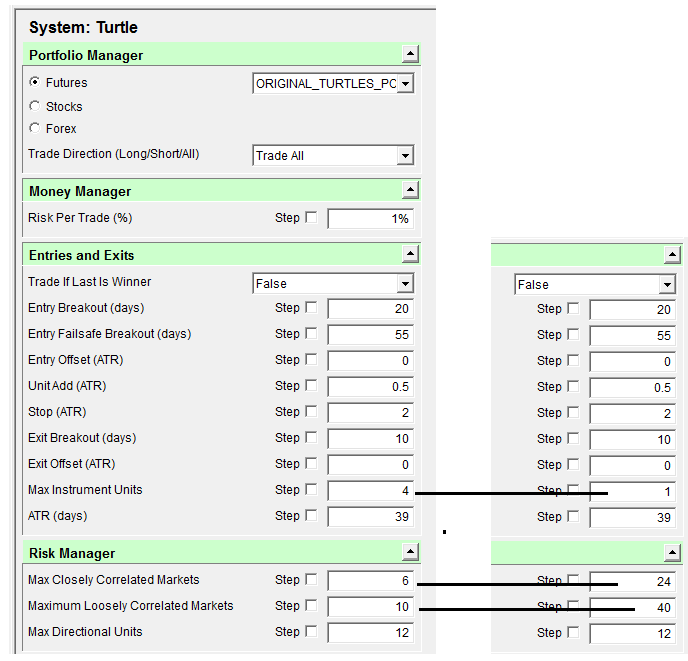Collapse the Money Manager section
Viewport: 688px width, 661px height.
click(x=410, y=191)
